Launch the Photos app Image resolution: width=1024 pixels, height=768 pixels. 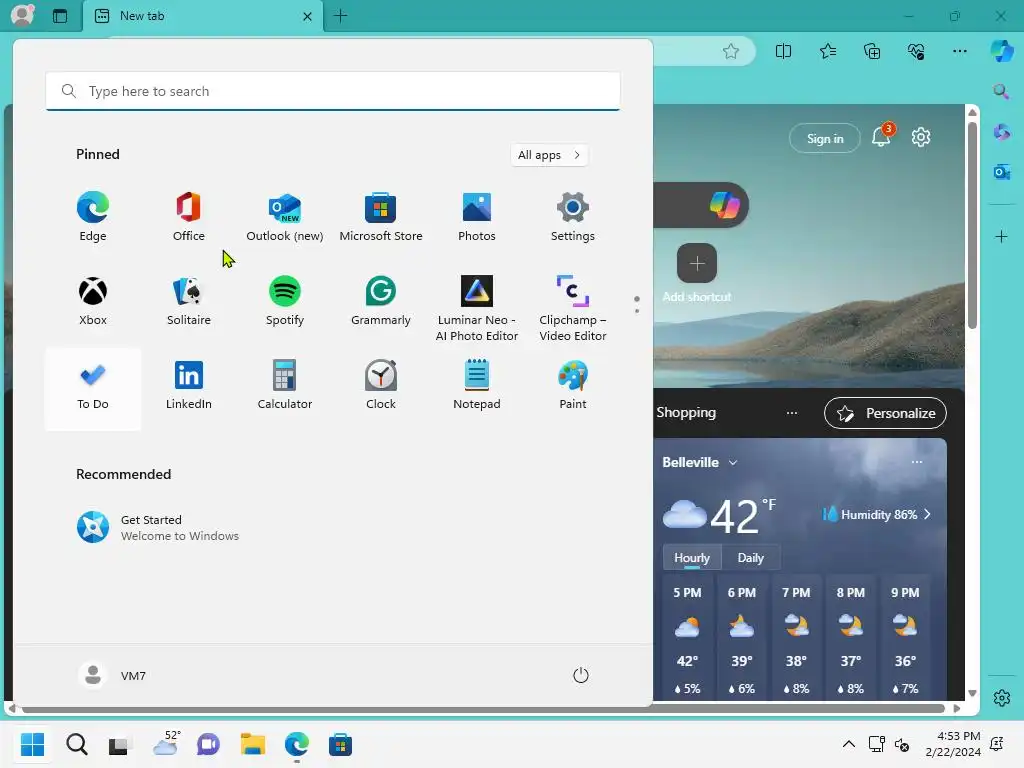coord(477,216)
